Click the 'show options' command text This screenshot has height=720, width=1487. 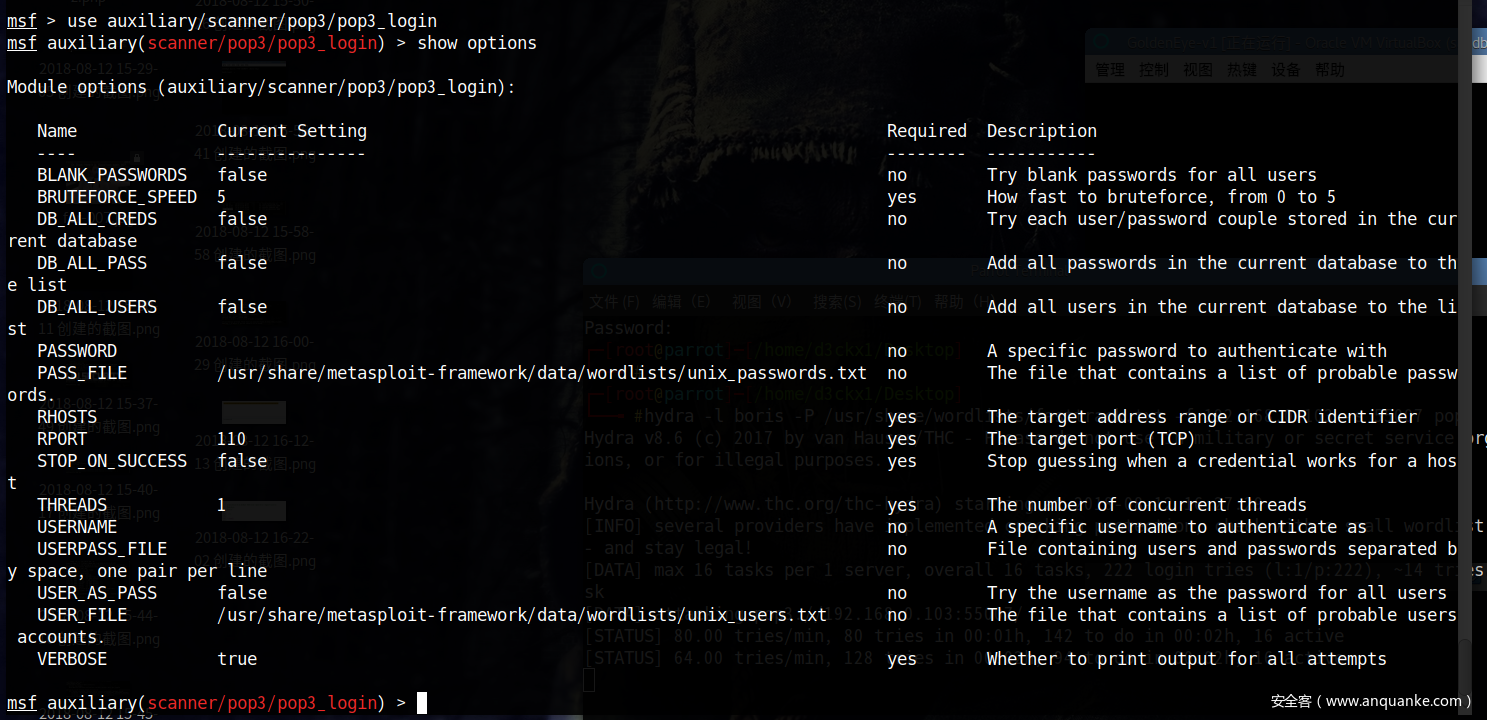click(477, 43)
